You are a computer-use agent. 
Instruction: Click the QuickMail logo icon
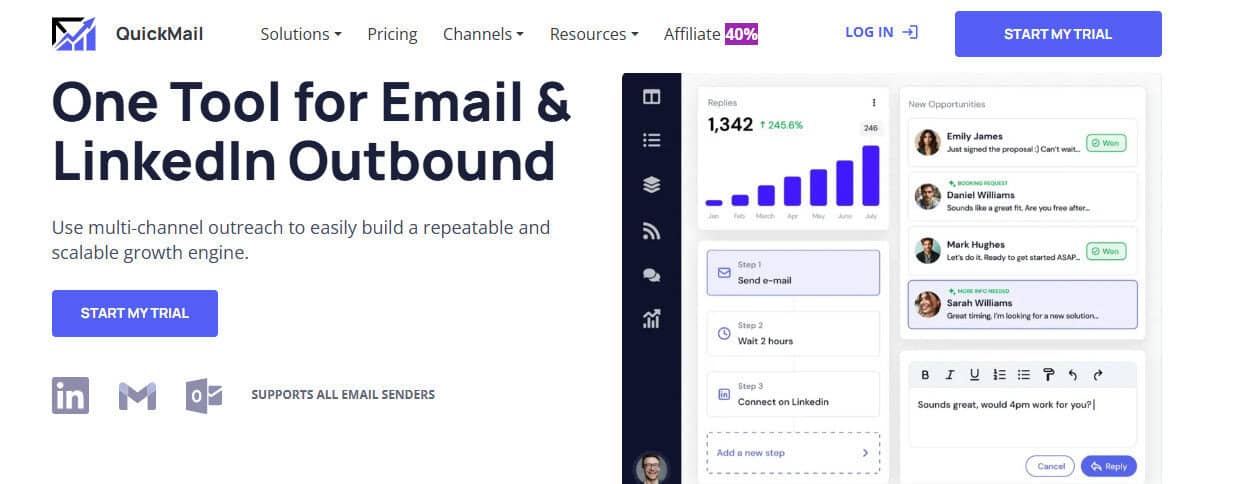73,34
